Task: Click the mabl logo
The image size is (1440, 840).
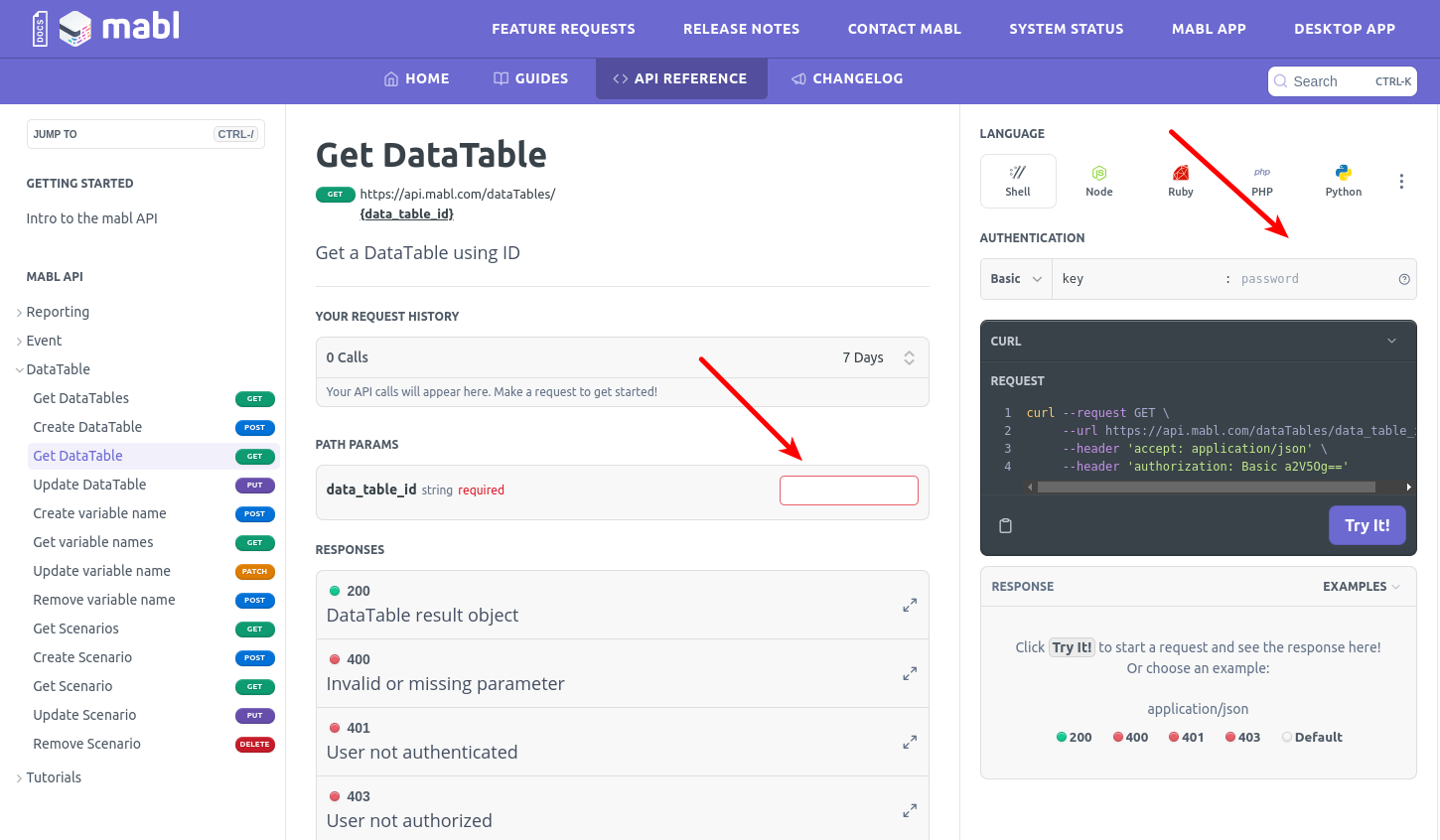Action: [105, 28]
